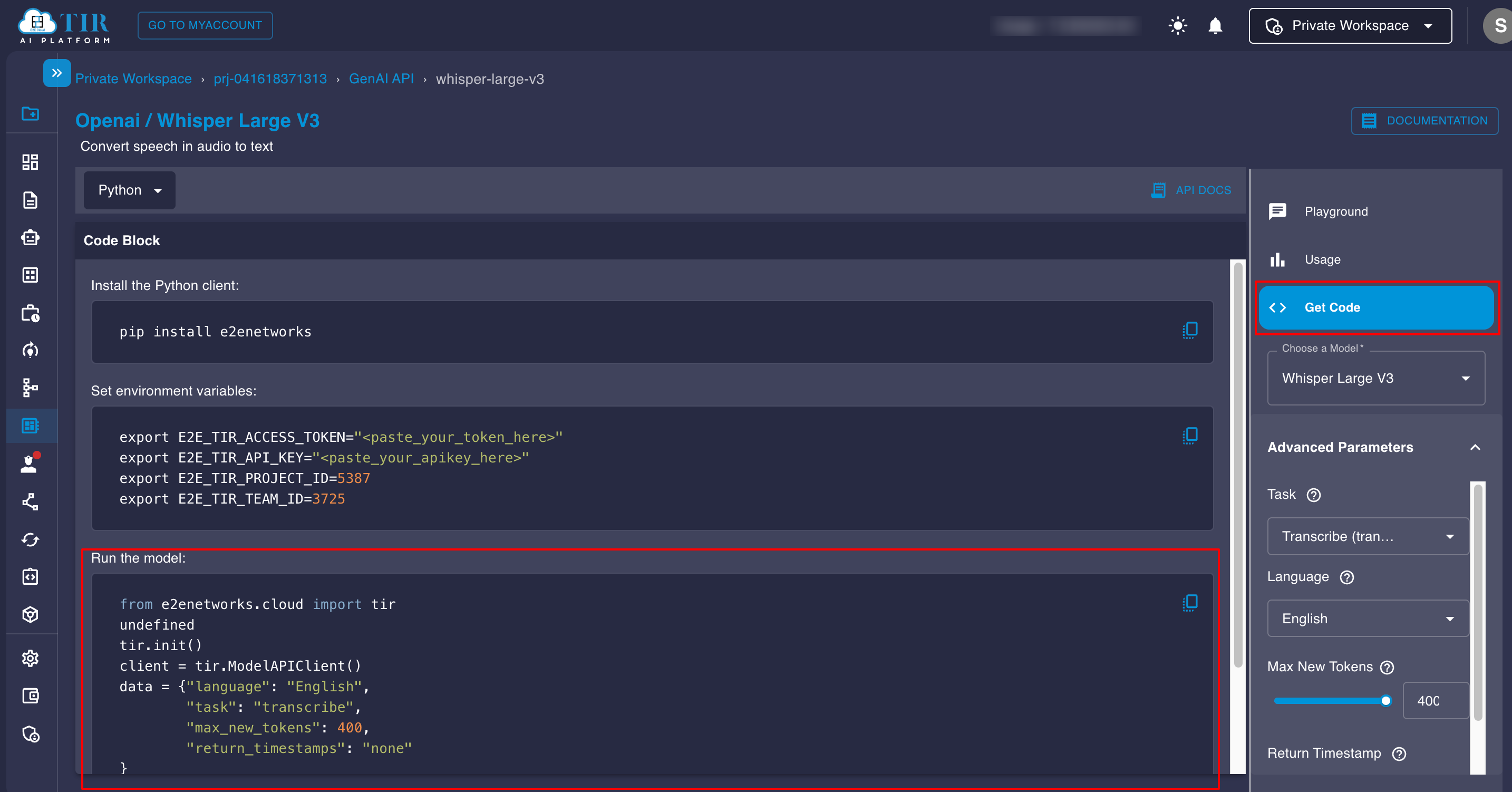Screen dimensions: 1512x792
Task: Open the pipeline tree sidebar icon
Action: [30, 388]
